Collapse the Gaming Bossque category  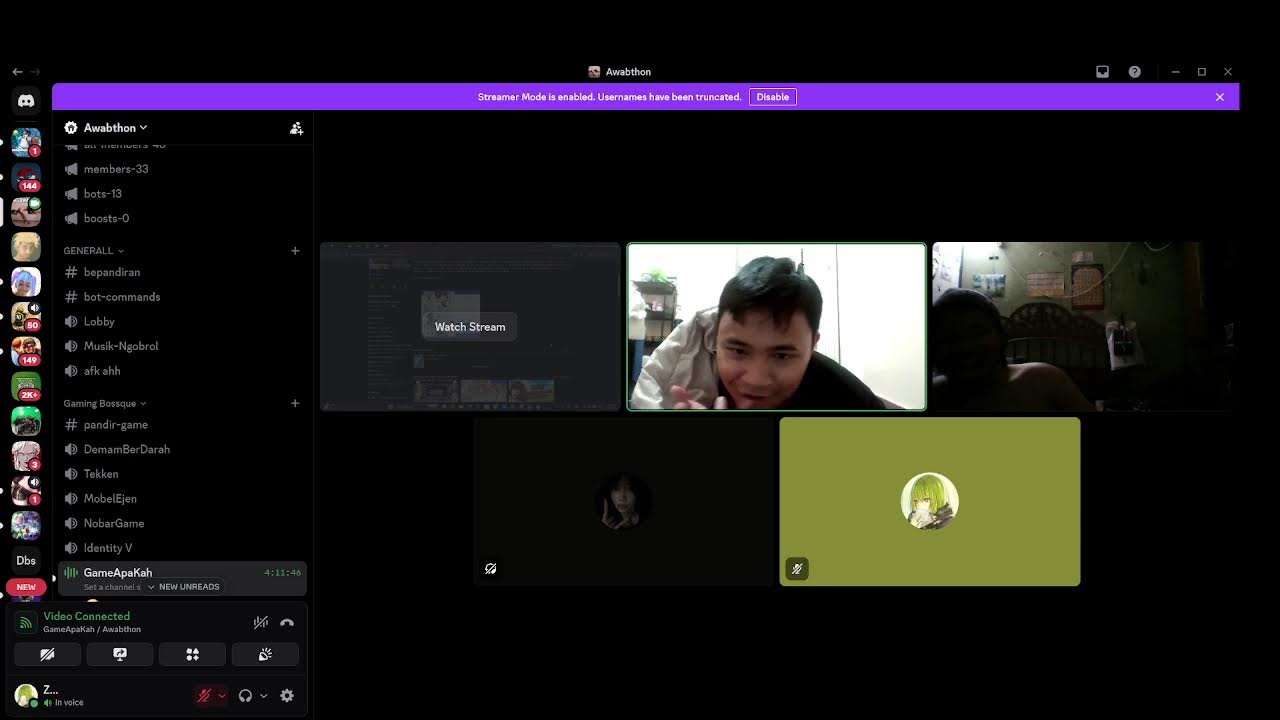[x=105, y=403]
